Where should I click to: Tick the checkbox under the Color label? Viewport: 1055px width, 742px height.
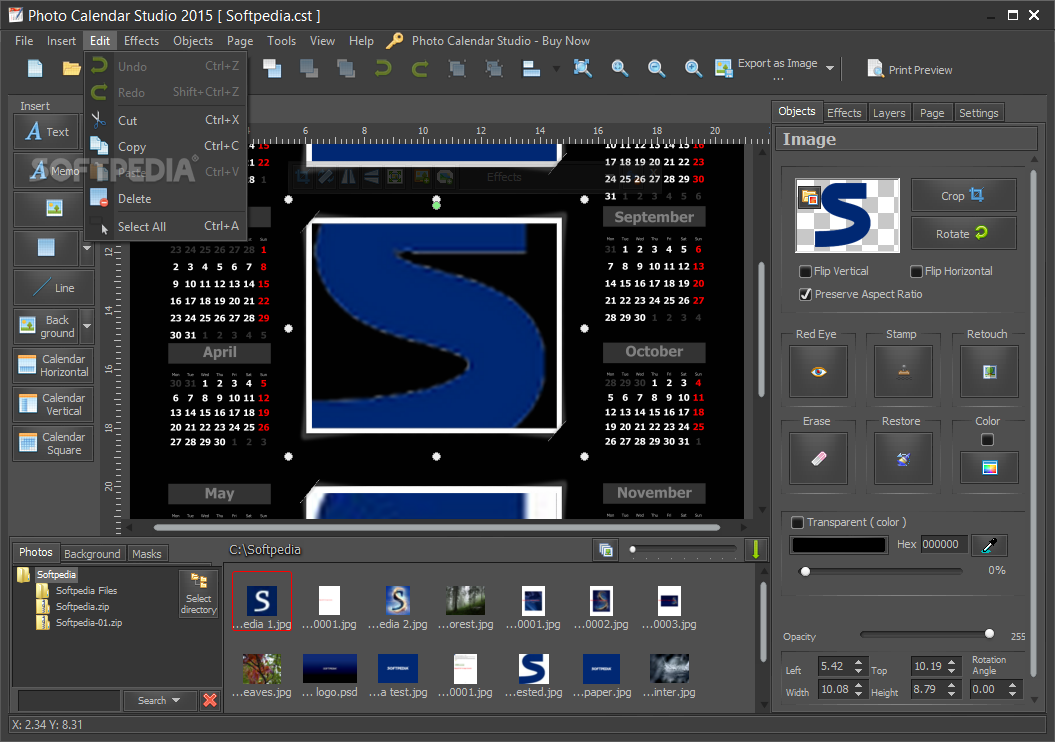(x=987, y=440)
